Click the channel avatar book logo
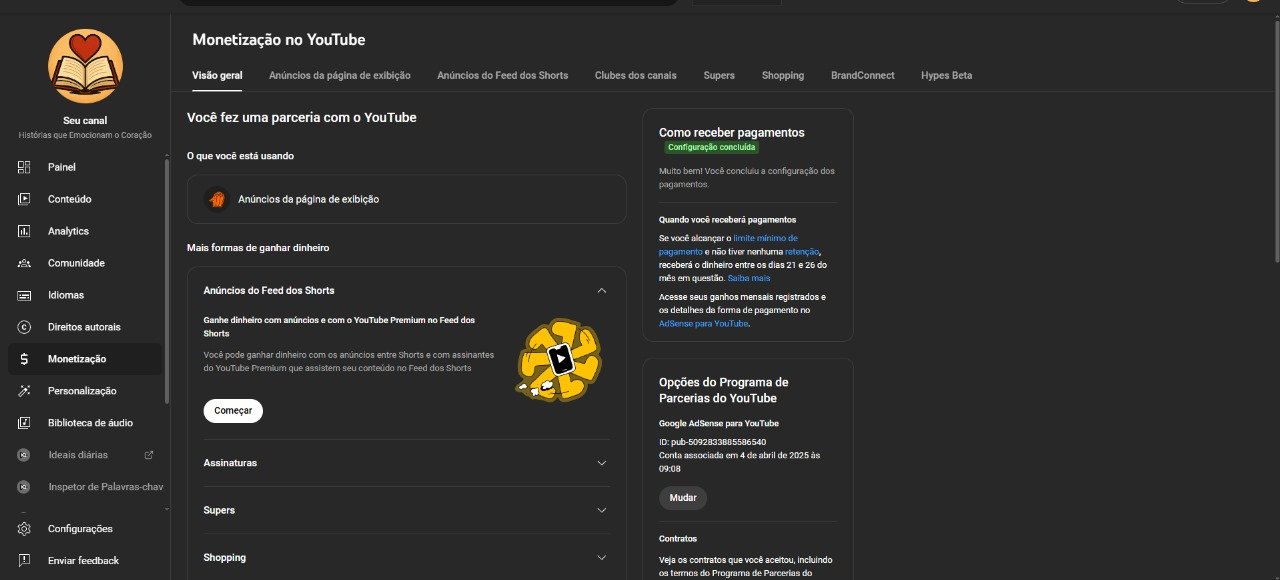Image resolution: width=1280 pixels, height=580 pixels. click(x=85, y=66)
